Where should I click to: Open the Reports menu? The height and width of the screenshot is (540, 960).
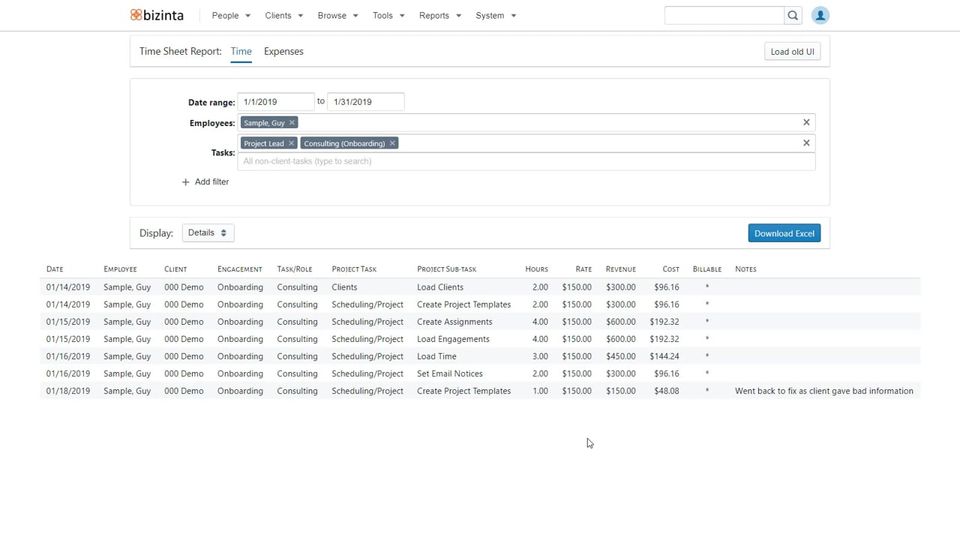click(440, 15)
